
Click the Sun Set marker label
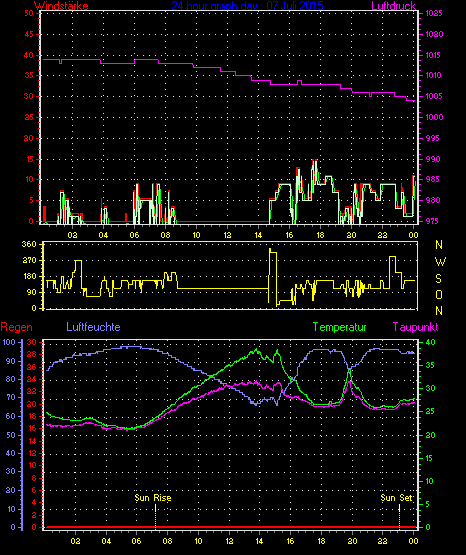pos(397,498)
